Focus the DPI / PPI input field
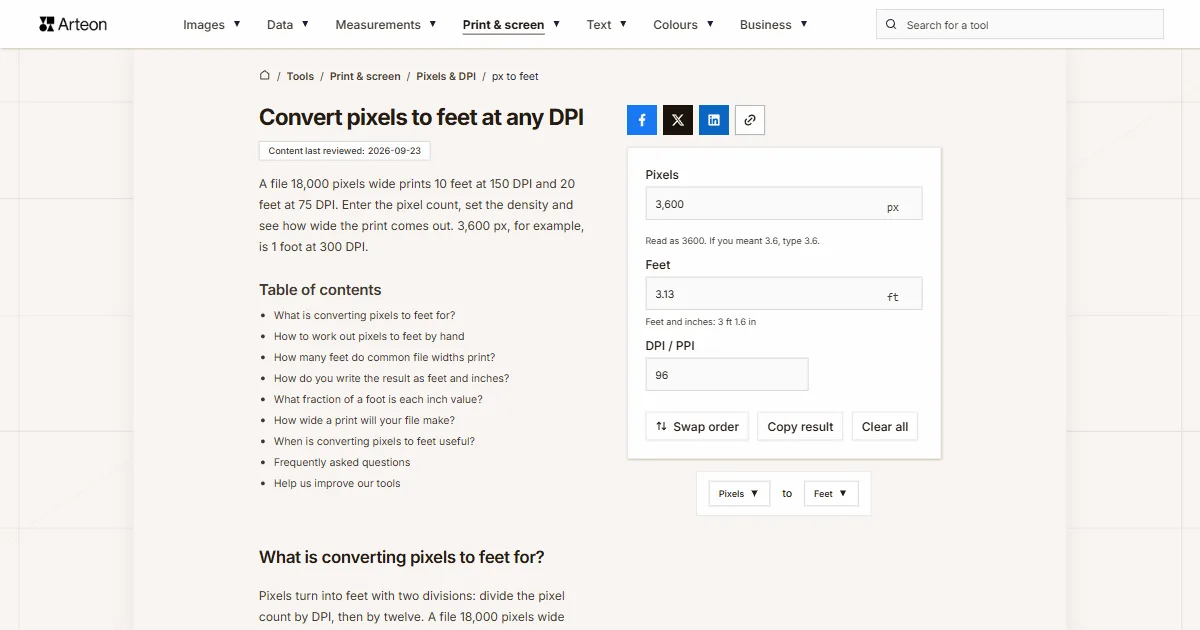This screenshot has height=630, width=1200. pos(727,375)
